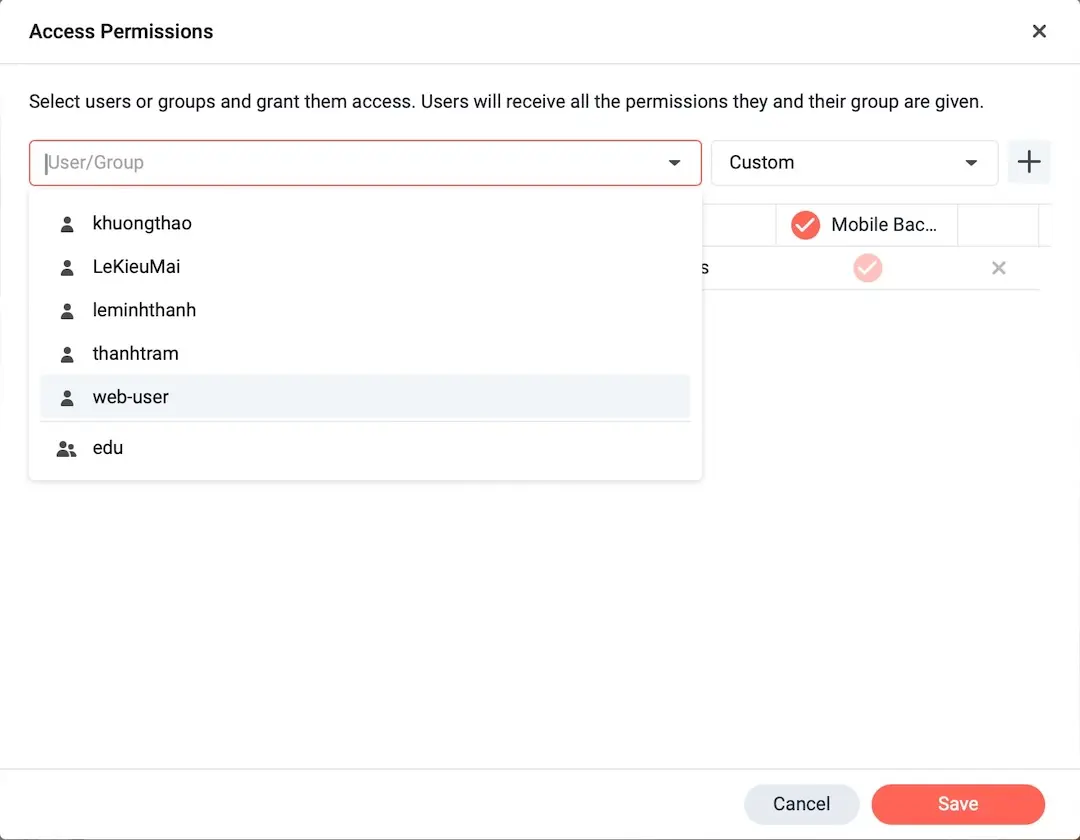Open the Custom permission dropdown
Image resolution: width=1080 pixels, height=840 pixels.
point(854,163)
